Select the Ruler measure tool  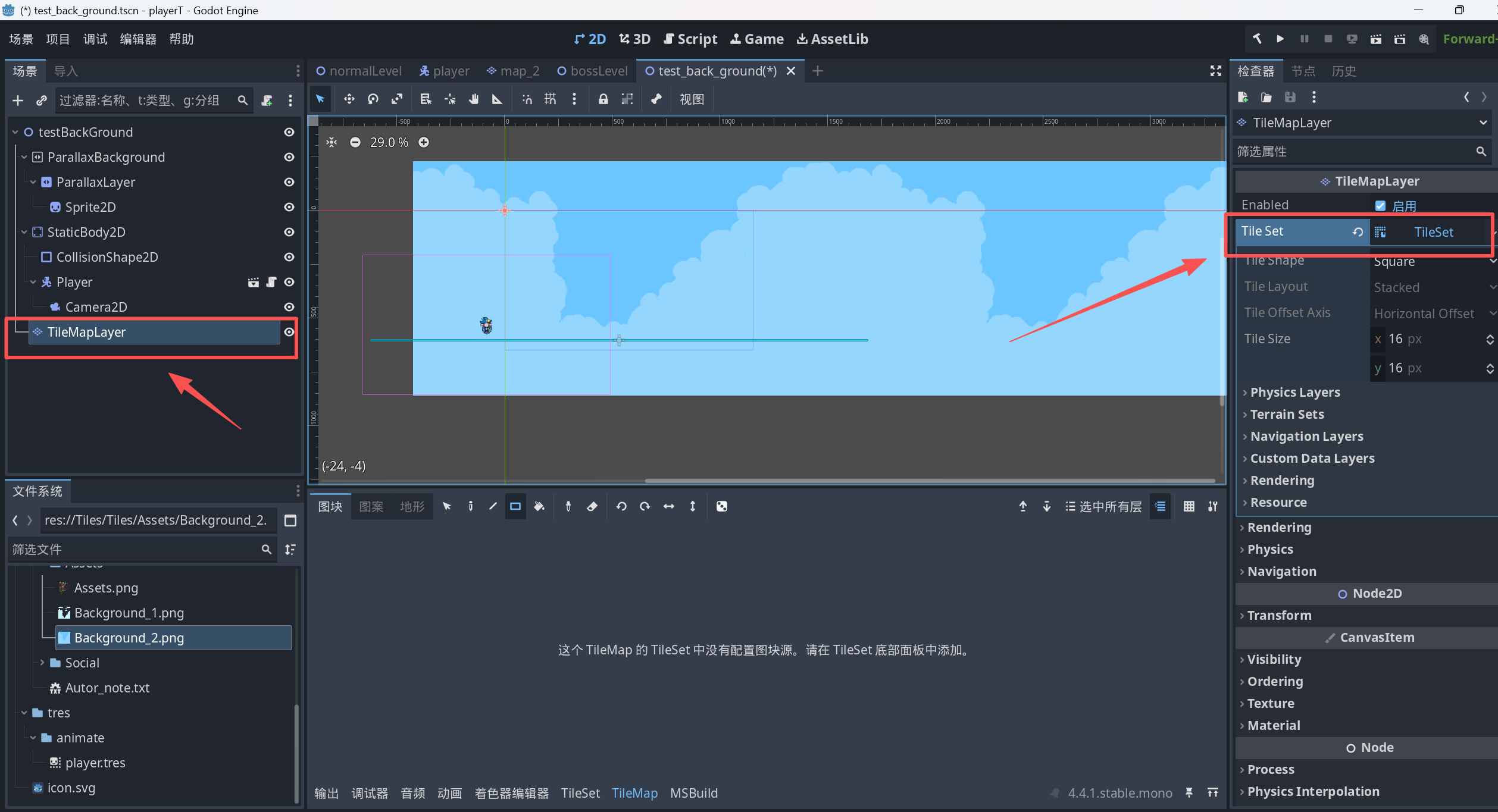pyautogui.click(x=497, y=99)
